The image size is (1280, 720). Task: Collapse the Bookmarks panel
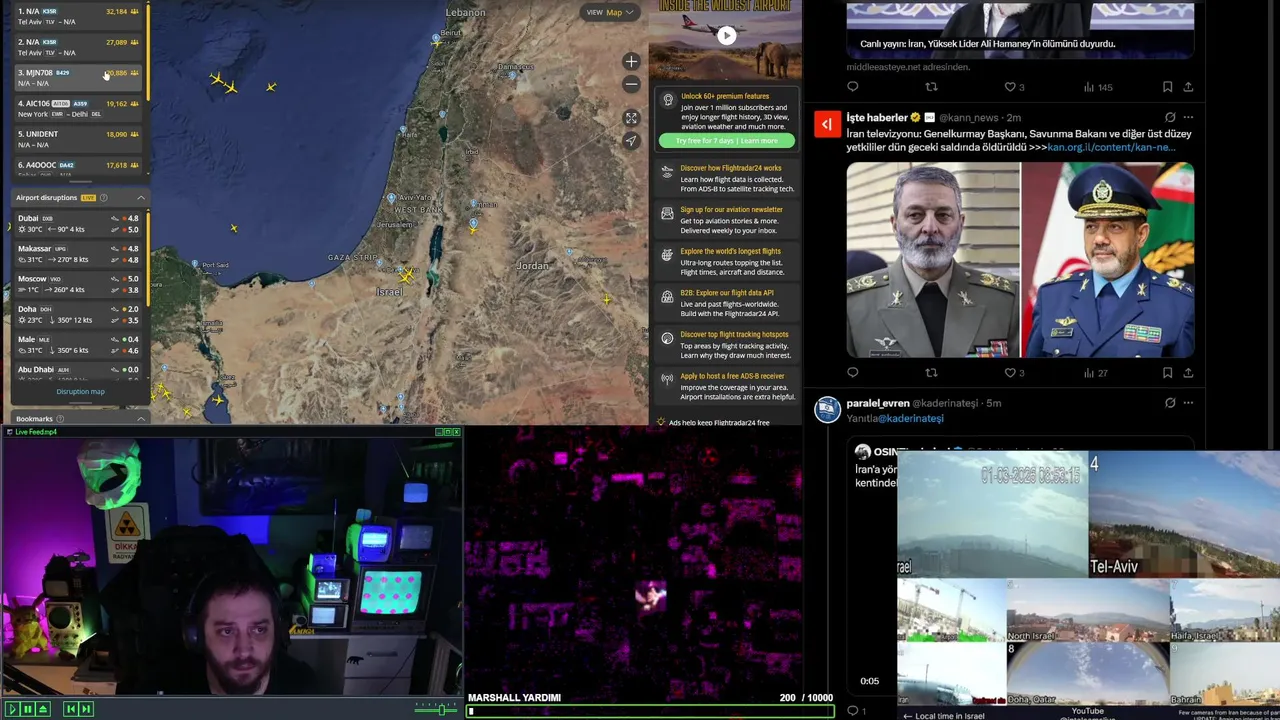tap(140, 419)
